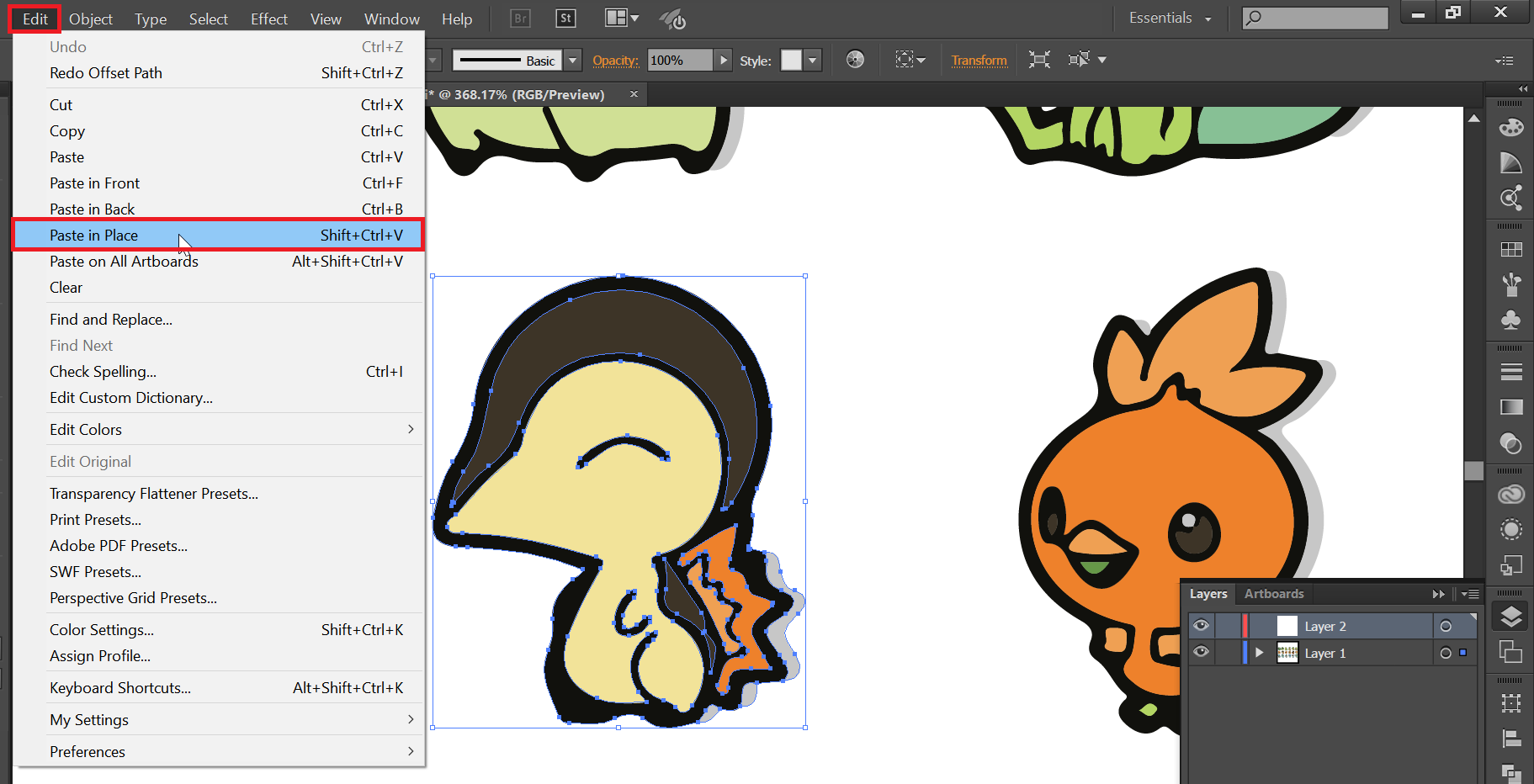
Task: Open the control bar options menu icon
Action: coord(1505,61)
